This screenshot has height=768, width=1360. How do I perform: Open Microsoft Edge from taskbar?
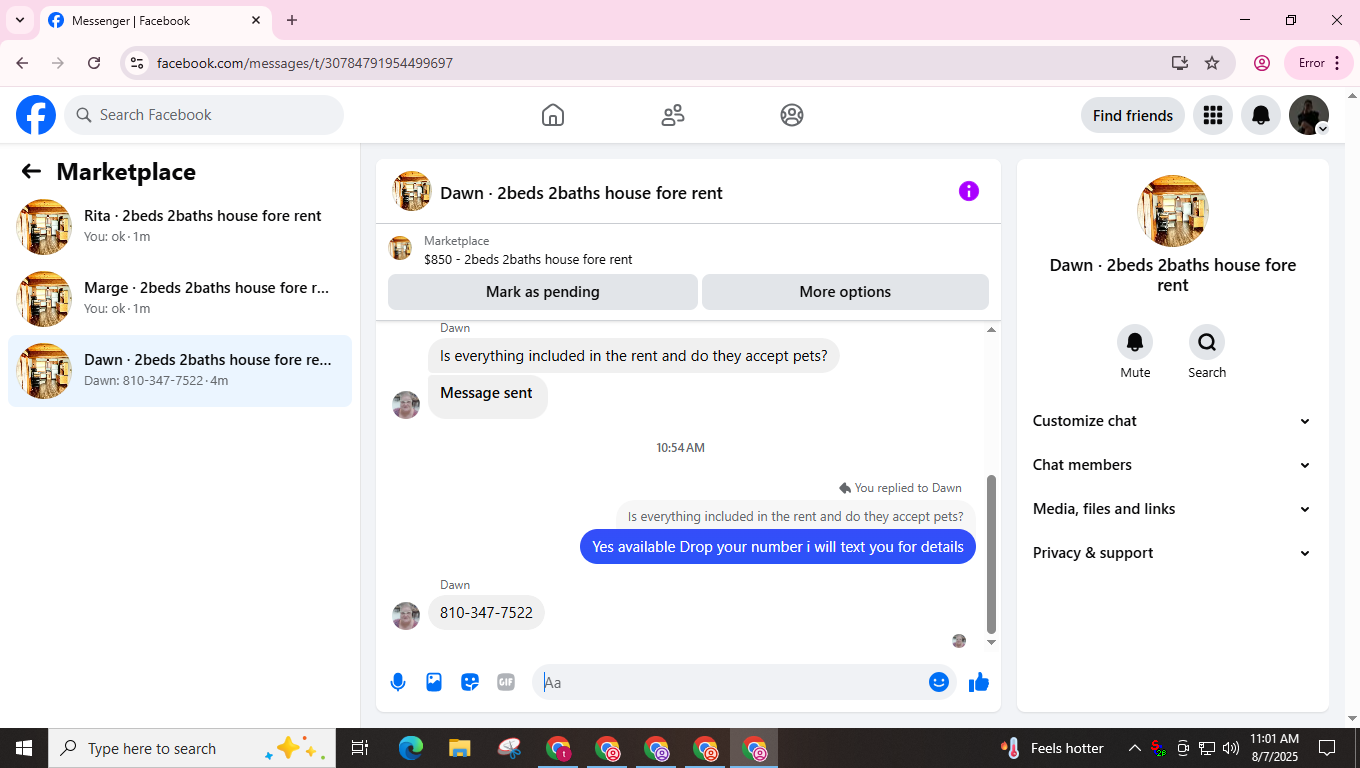point(411,748)
